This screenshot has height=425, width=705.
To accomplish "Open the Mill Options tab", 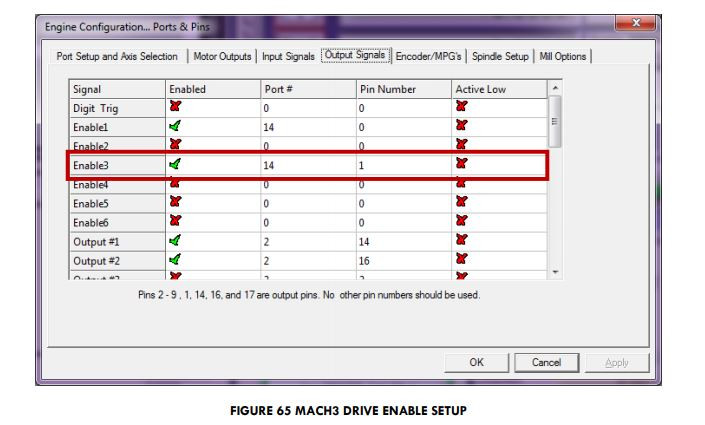I will [x=562, y=56].
